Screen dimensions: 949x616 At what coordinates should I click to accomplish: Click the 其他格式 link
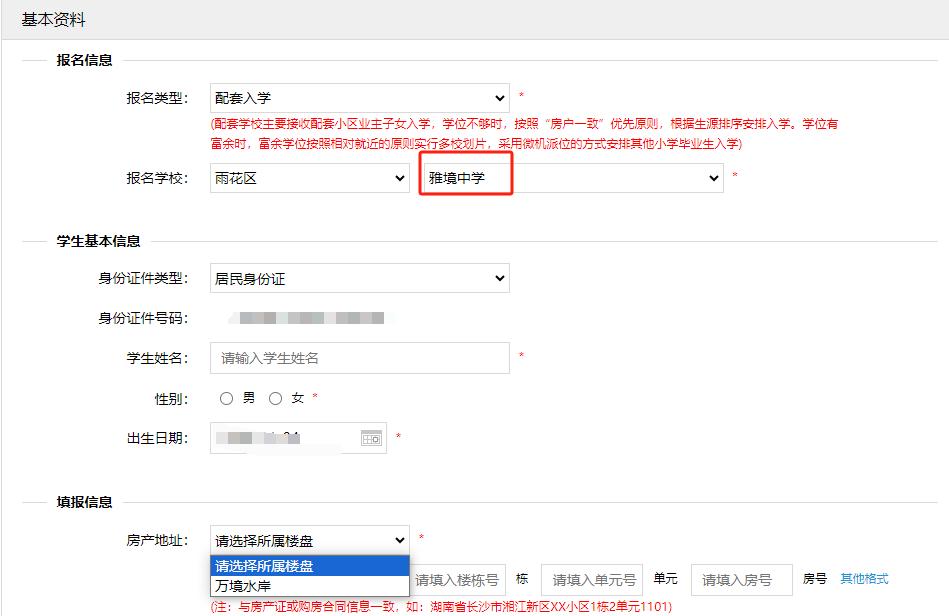864,579
